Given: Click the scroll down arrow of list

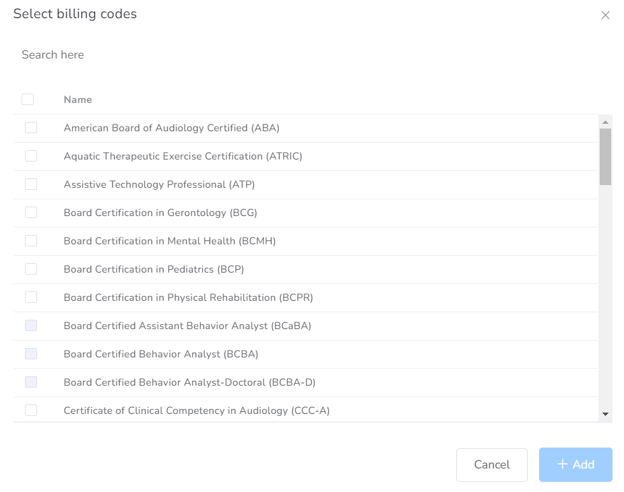Looking at the screenshot, I should tap(605, 414).
